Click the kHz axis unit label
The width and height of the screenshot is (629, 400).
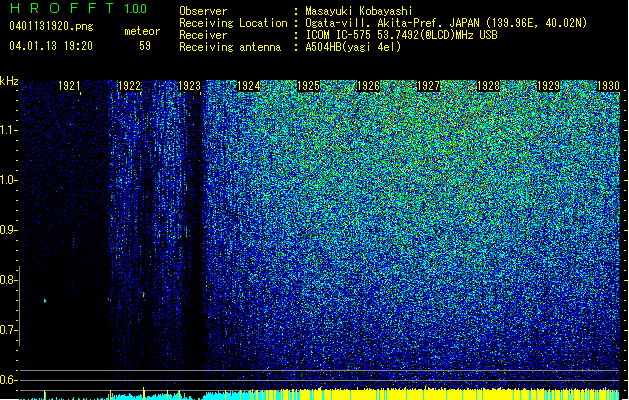[9, 81]
